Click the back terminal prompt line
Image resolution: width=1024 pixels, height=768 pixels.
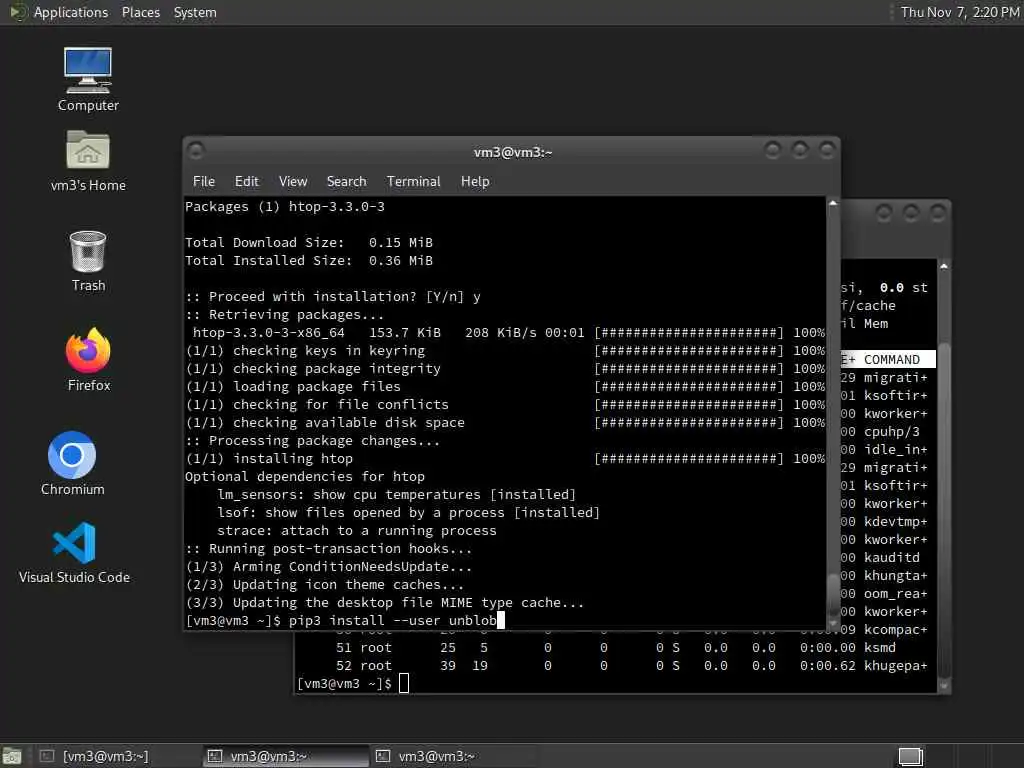[x=353, y=684]
